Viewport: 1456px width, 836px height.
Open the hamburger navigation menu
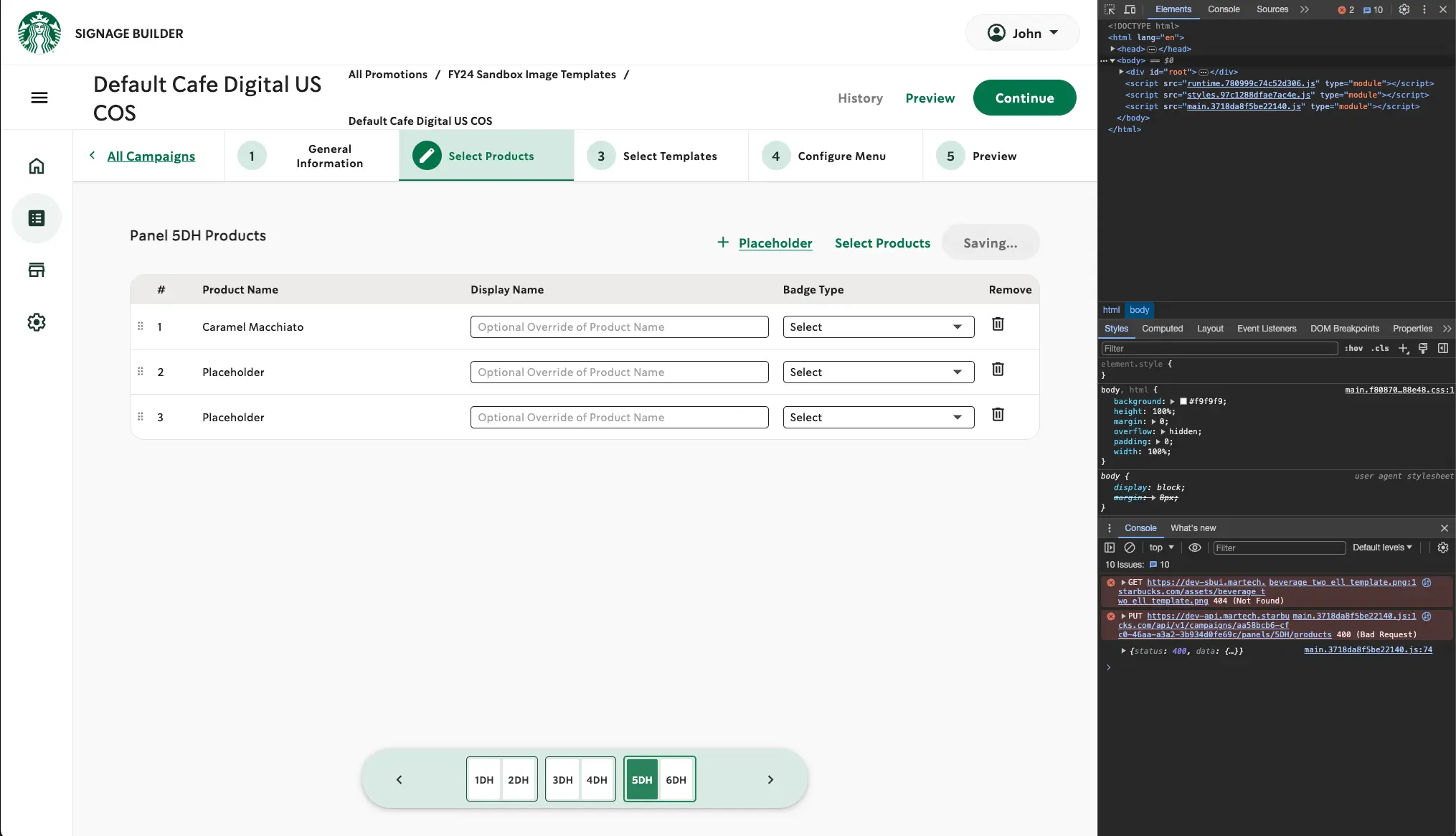click(x=39, y=98)
